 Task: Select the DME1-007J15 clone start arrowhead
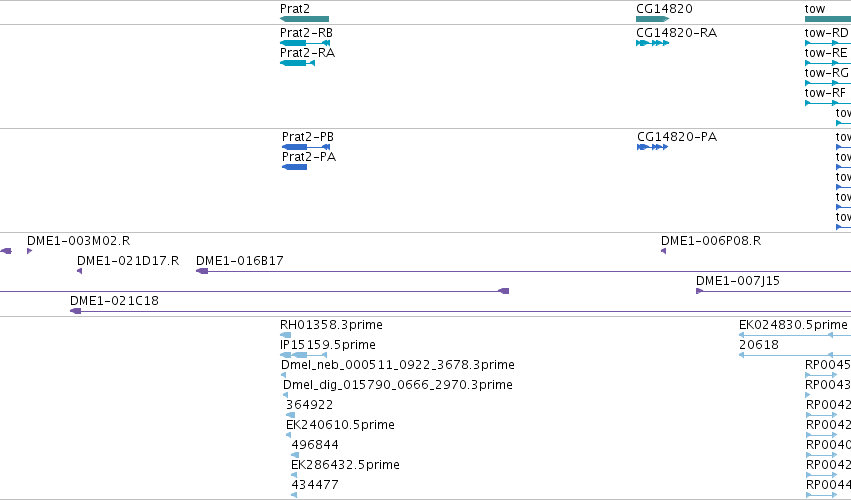pos(700,291)
